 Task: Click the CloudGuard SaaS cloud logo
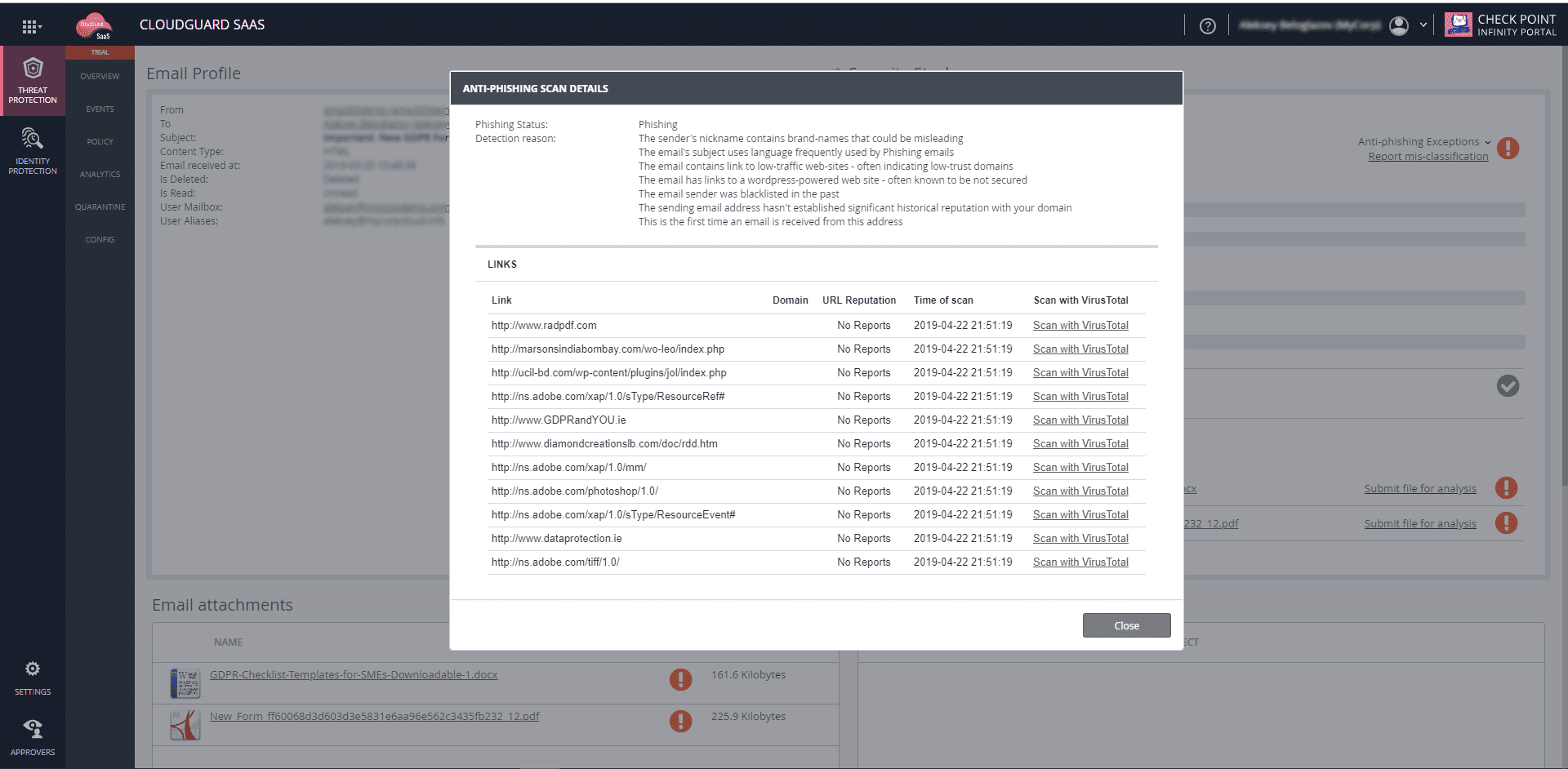(x=95, y=26)
